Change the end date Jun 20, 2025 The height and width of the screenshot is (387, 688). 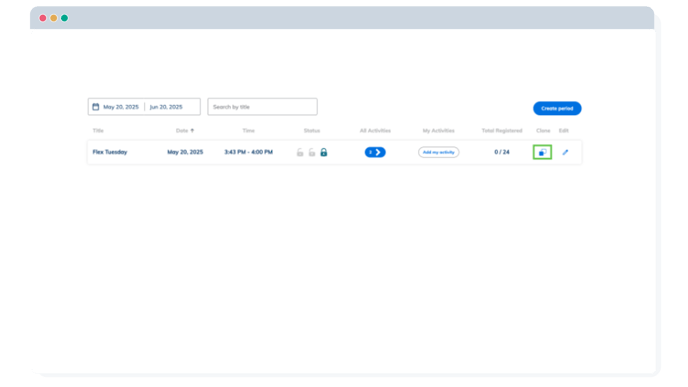point(166,107)
